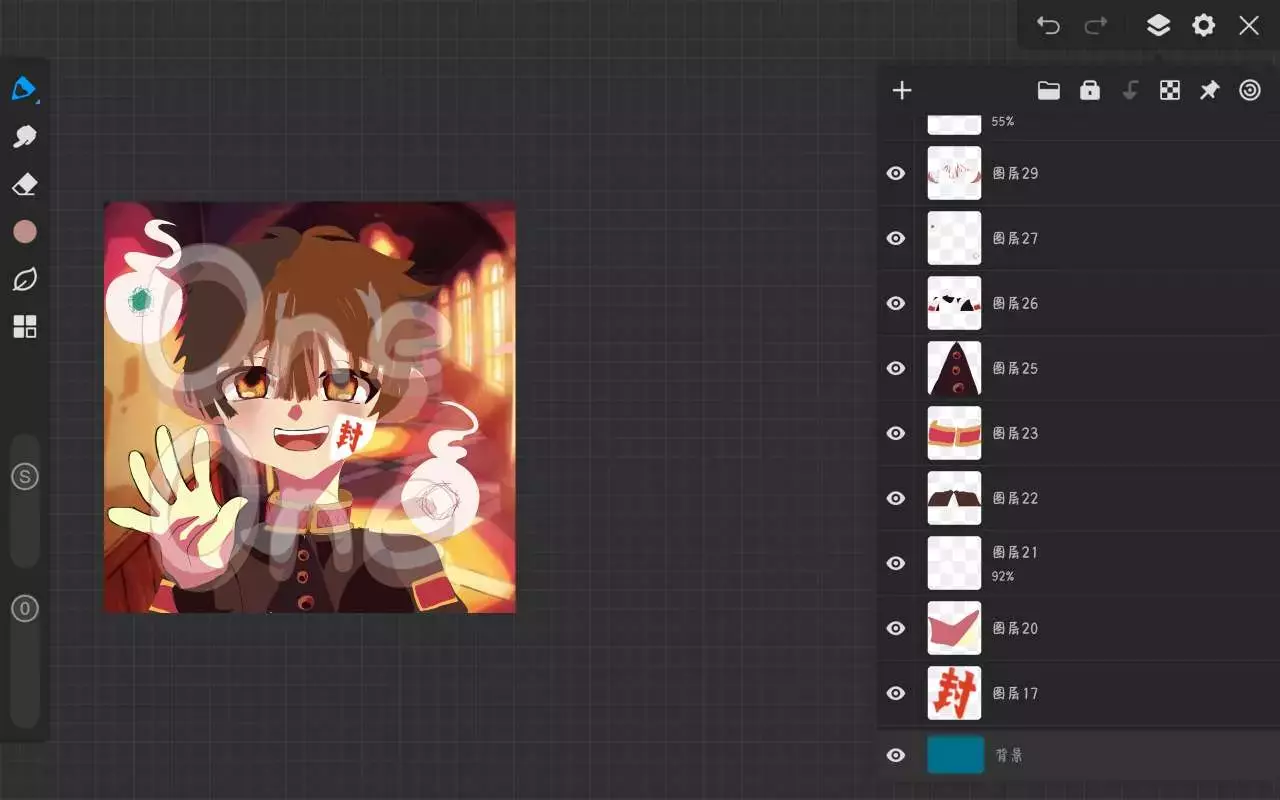Image resolution: width=1280 pixels, height=800 pixels.
Task: Select the 图层25 triangle thumbnail
Action: point(955,368)
